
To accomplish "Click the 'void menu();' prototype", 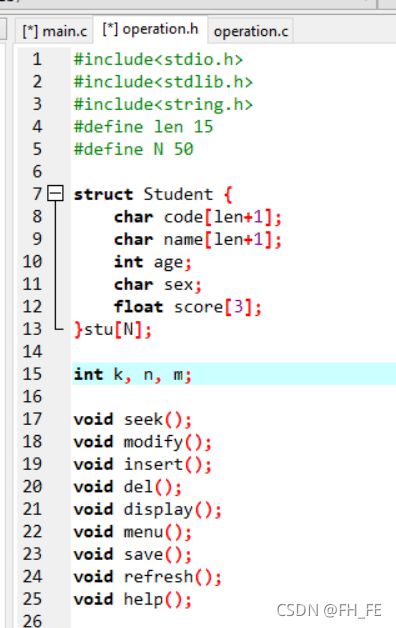I will 133,532.
